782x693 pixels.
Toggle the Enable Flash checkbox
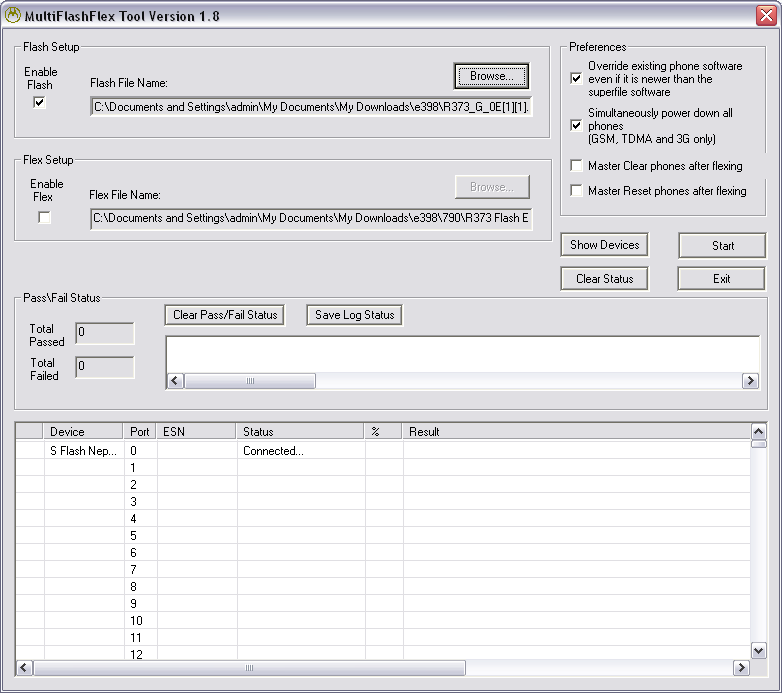pos(39,102)
